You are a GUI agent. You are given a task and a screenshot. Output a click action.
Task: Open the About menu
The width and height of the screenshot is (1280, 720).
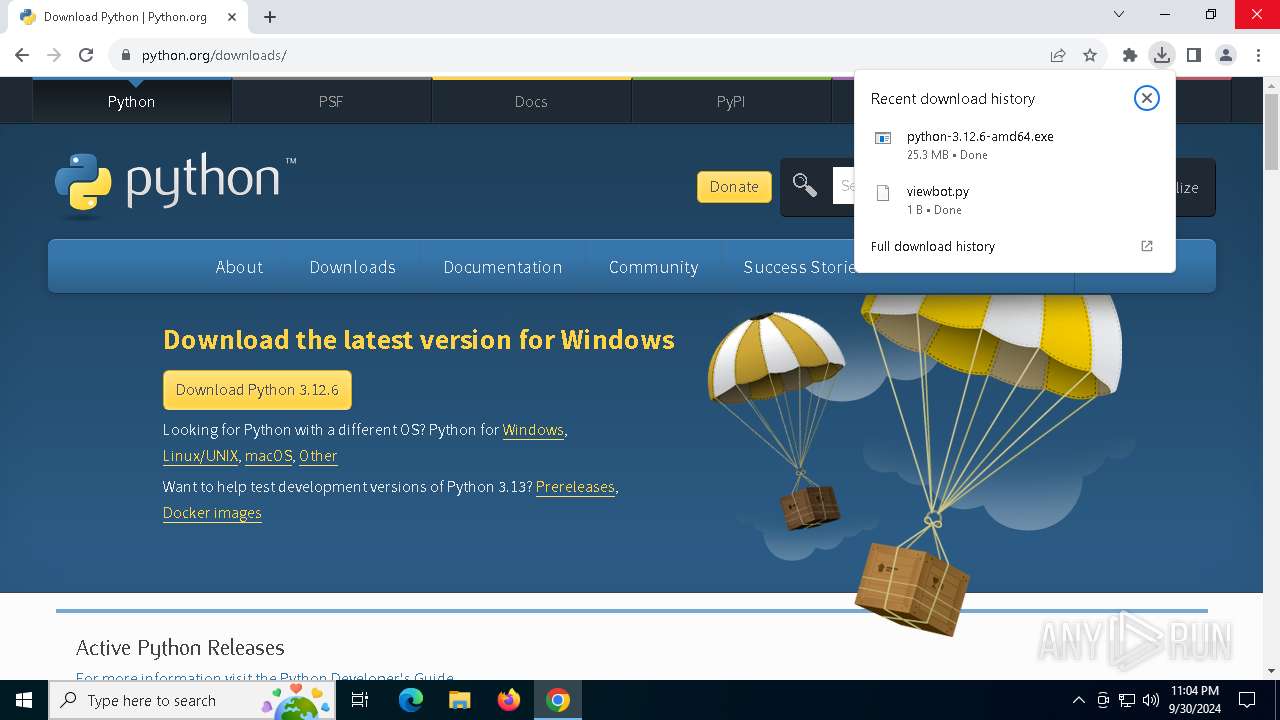click(x=239, y=267)
